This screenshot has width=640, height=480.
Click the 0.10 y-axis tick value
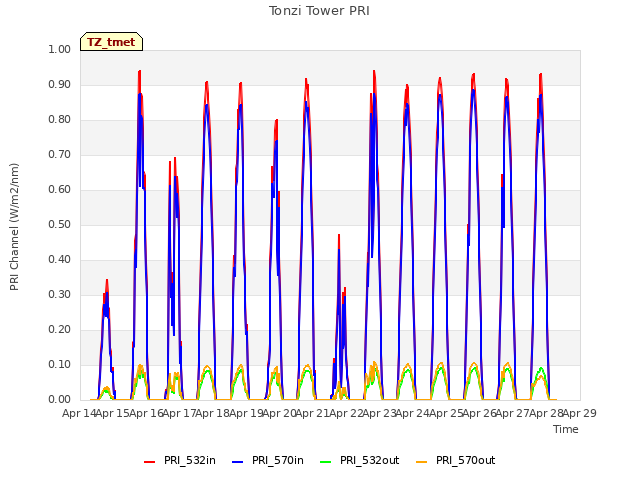coord(60,364)
